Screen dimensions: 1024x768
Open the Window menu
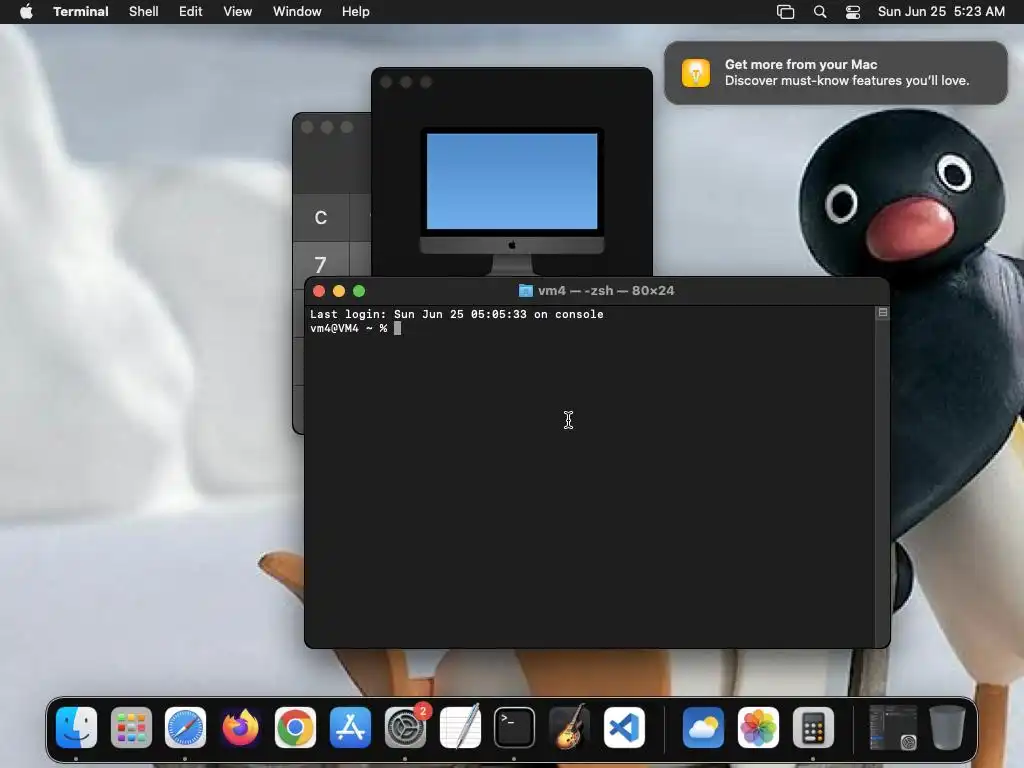[297, 12]
